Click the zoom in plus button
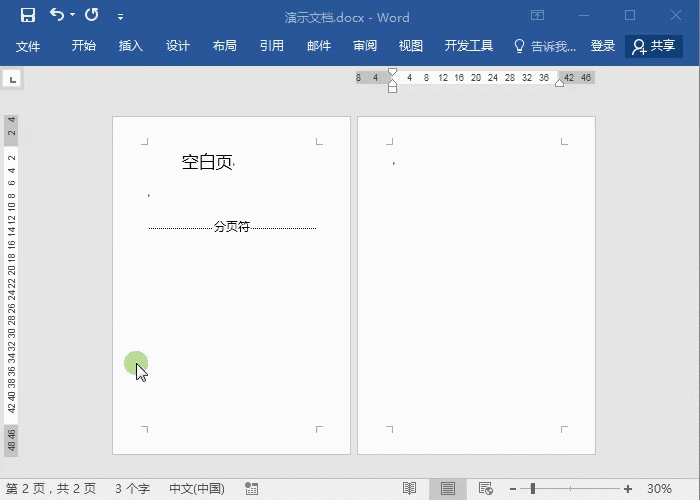This screenshot has width=700, height=500. click(628, 489)
